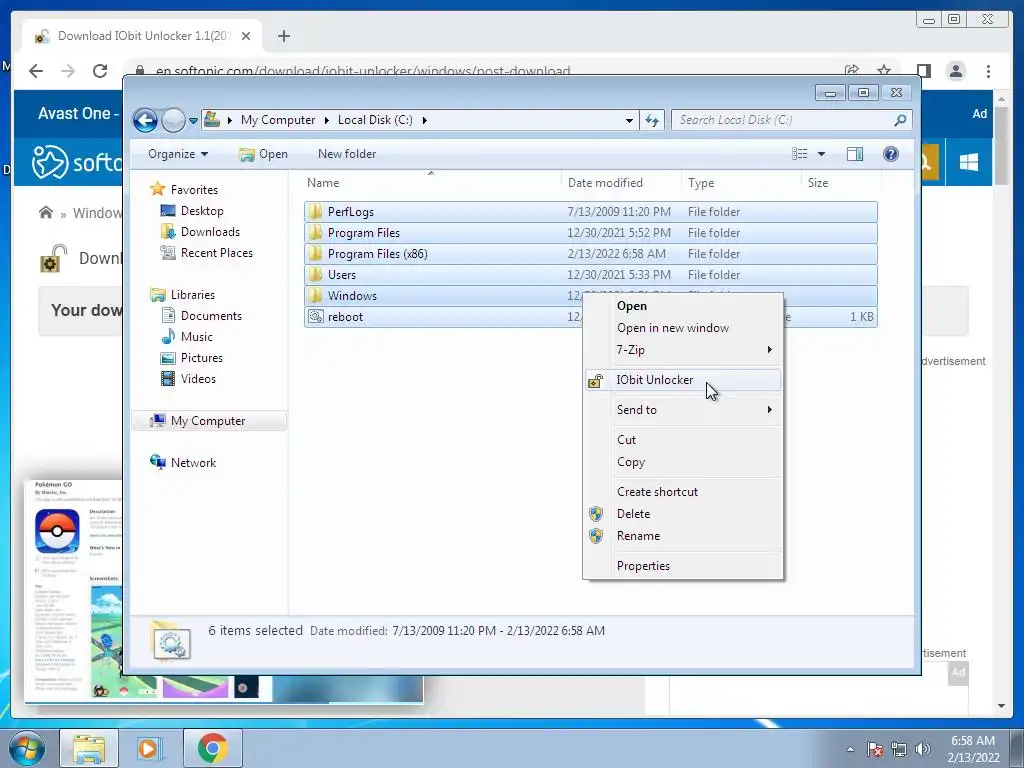The image size is (1024, 768).
Task: Open Documents library in navigation pane
Action: 211,315
